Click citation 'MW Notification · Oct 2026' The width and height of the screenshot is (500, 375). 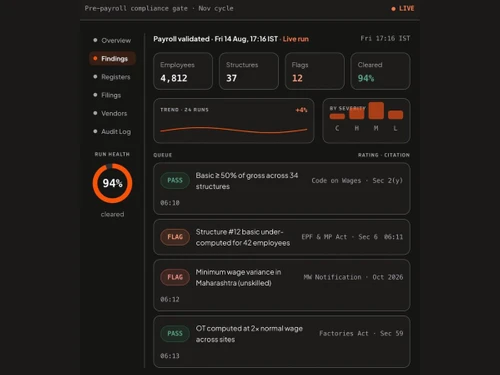pos(353,277)
